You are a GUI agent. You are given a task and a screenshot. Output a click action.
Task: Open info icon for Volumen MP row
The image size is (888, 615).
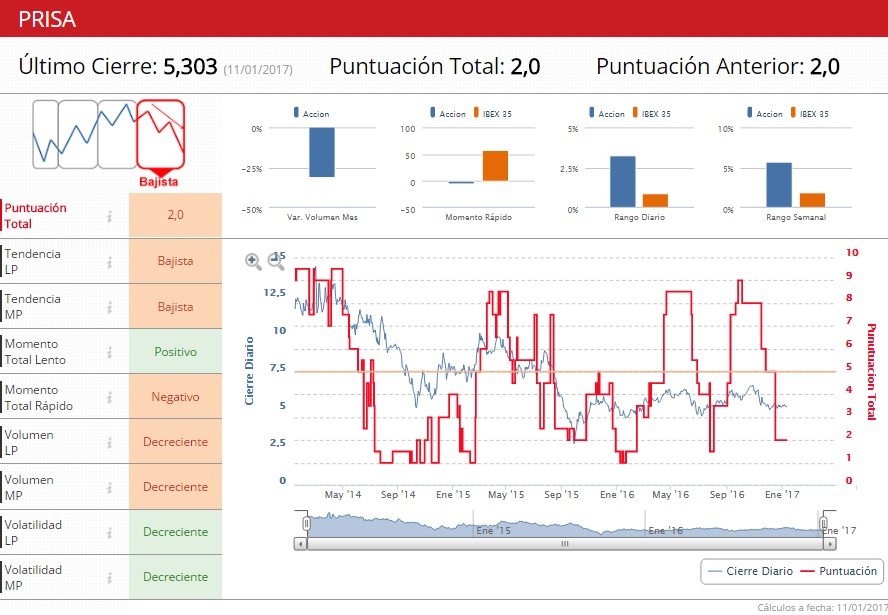click(x=109, y=488)
